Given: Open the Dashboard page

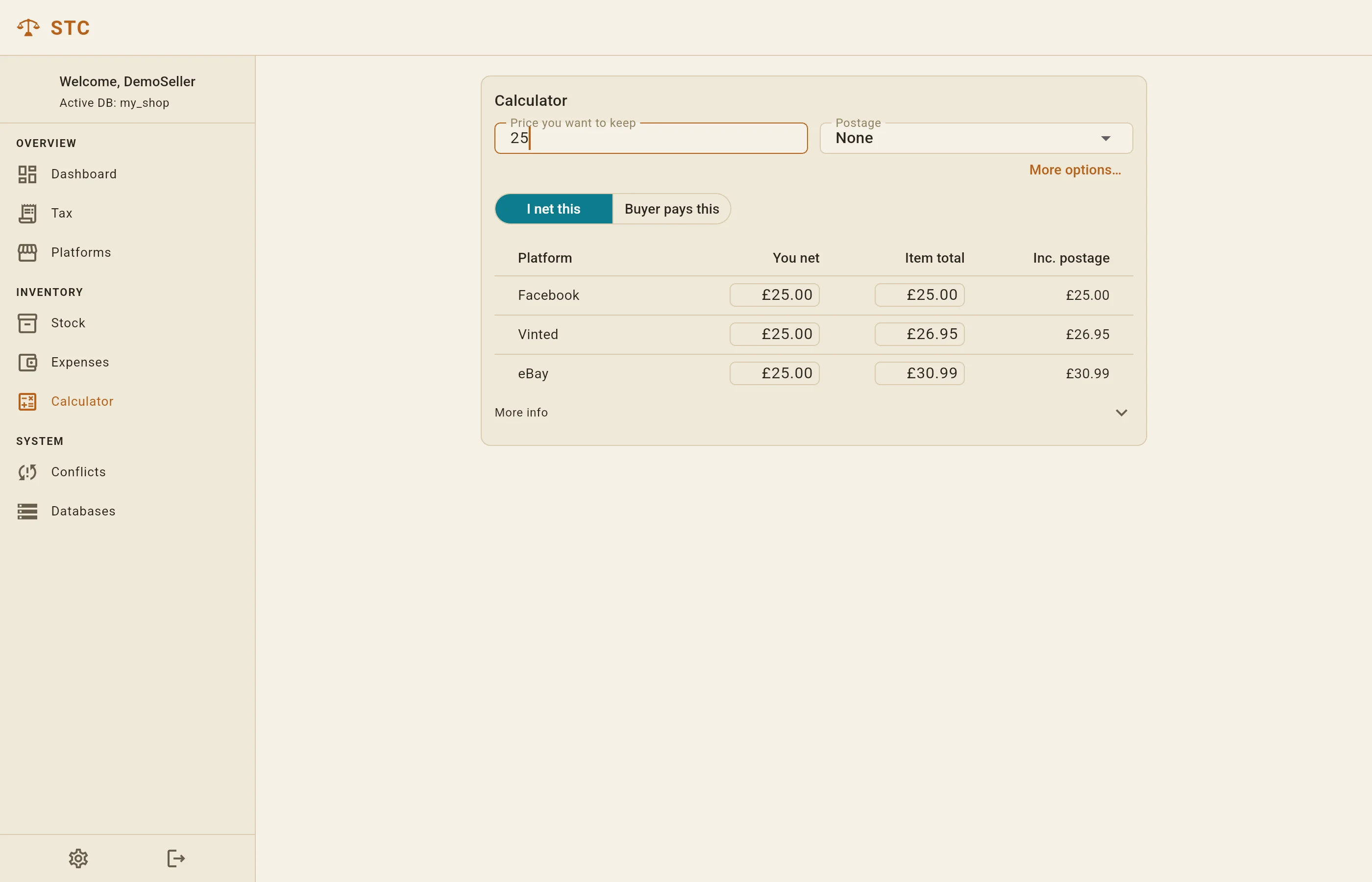Looking at the screenshot, I should (x=127, y=174).
